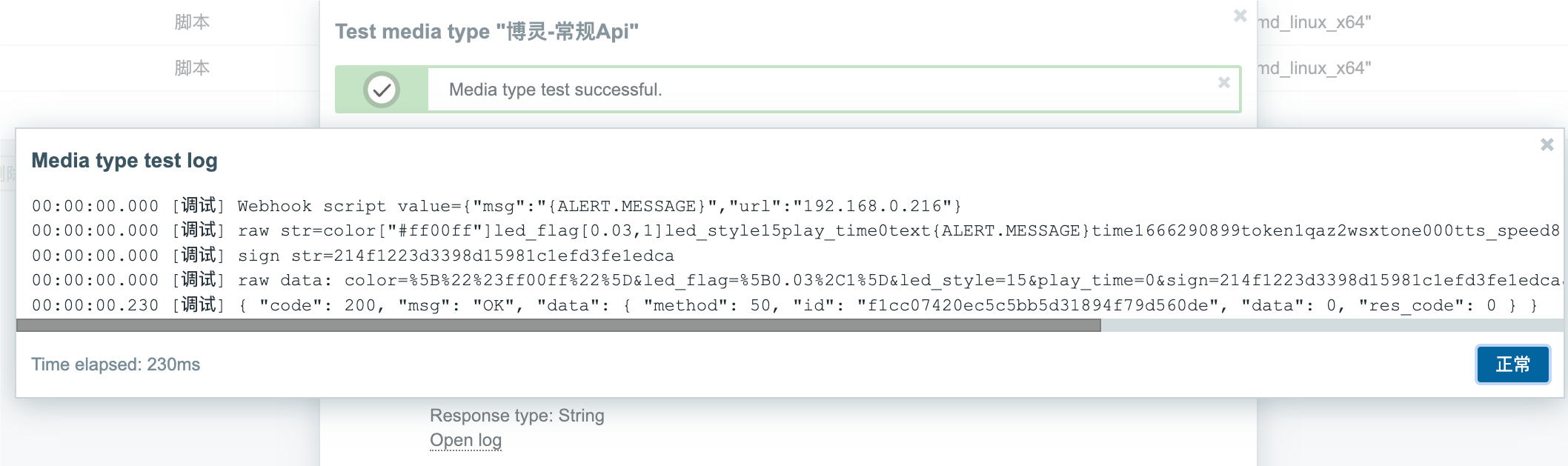Close the Test media type dialog
The width and height of the screenshot is (1568, 466).
pos(1240,16)
